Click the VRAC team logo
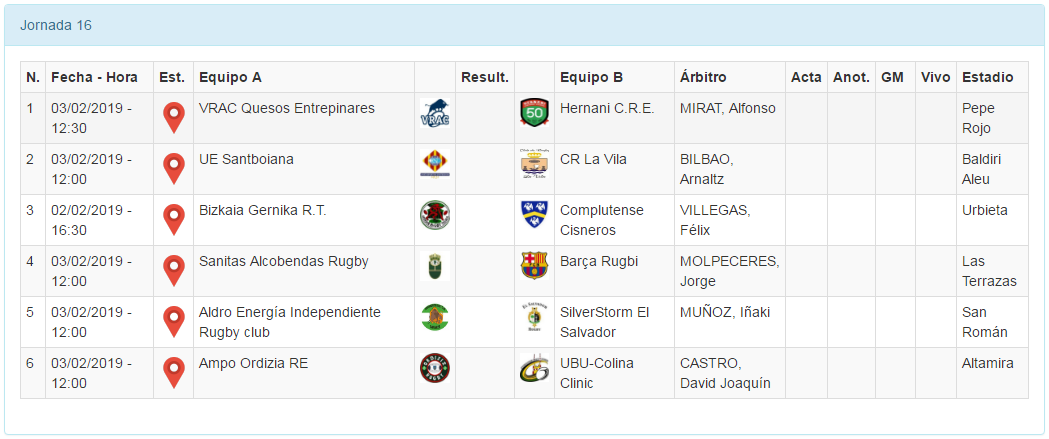 point(435,114)
